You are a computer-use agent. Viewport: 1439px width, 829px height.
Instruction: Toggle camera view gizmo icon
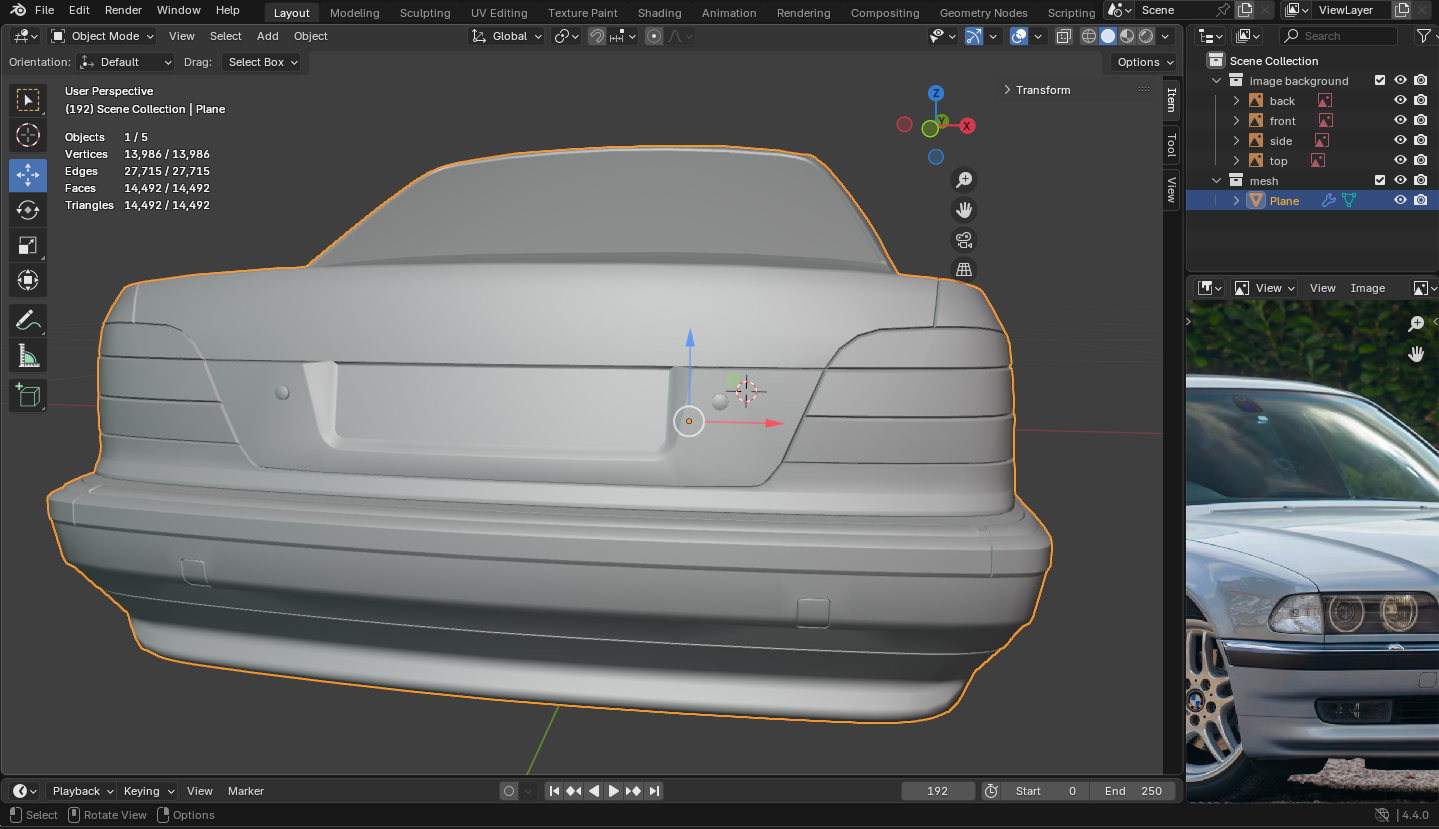(x=964, y=240)
